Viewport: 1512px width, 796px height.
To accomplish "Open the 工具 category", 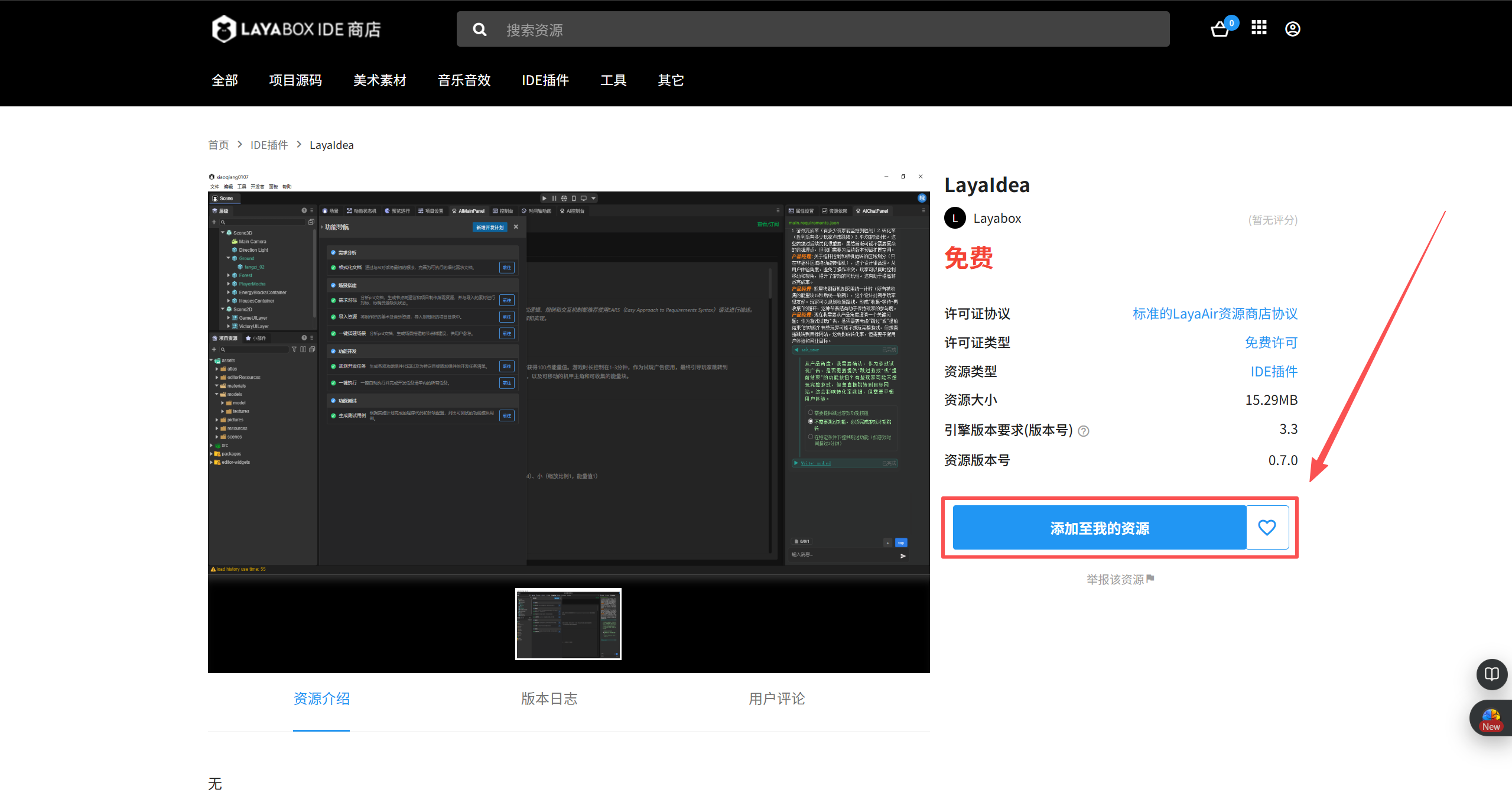I will (613, 80).
